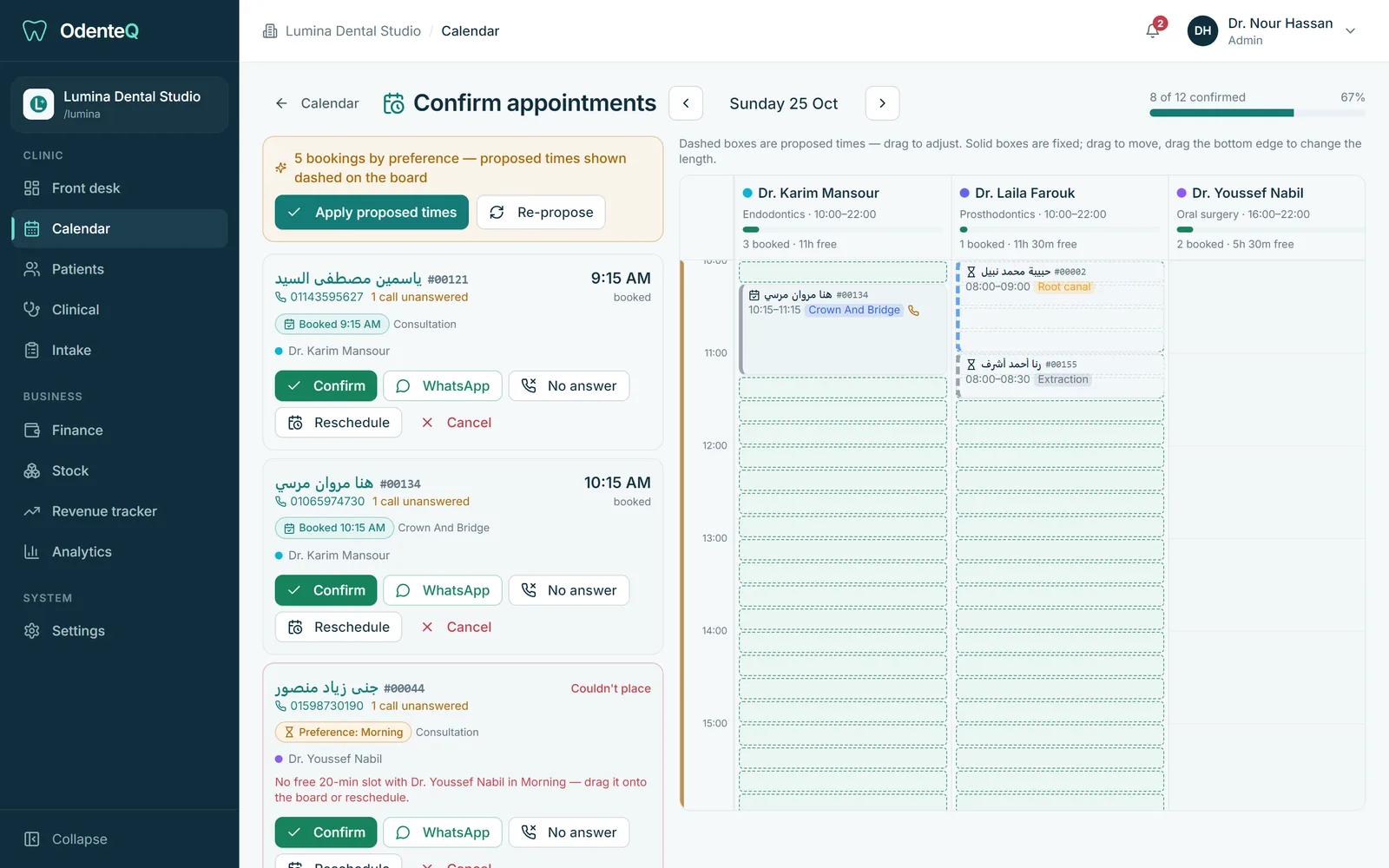Open Crown And Bridge appointment block #00134
The height and width of the screenshot is (868, 1389).
[x=842, y=328]
